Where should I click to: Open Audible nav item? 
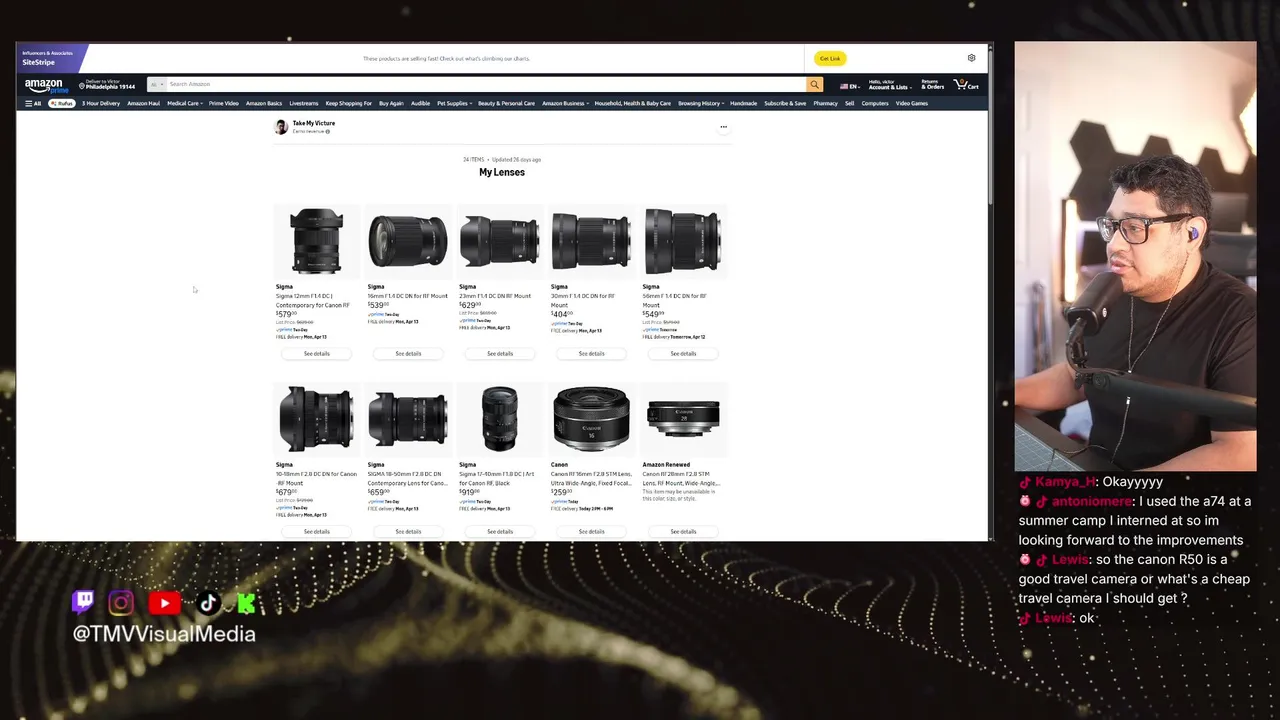(420, 103)
